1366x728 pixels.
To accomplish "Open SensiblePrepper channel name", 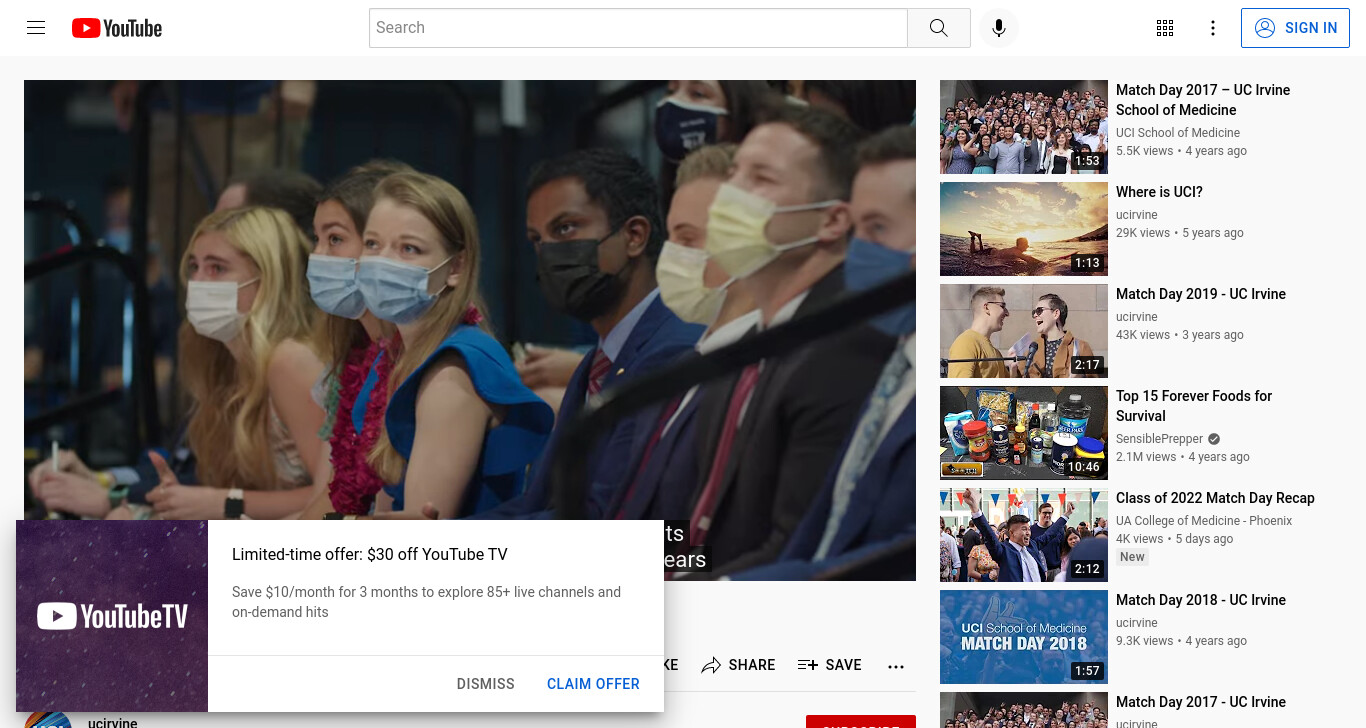I will pyautogui.click(x=1160, y=439).
